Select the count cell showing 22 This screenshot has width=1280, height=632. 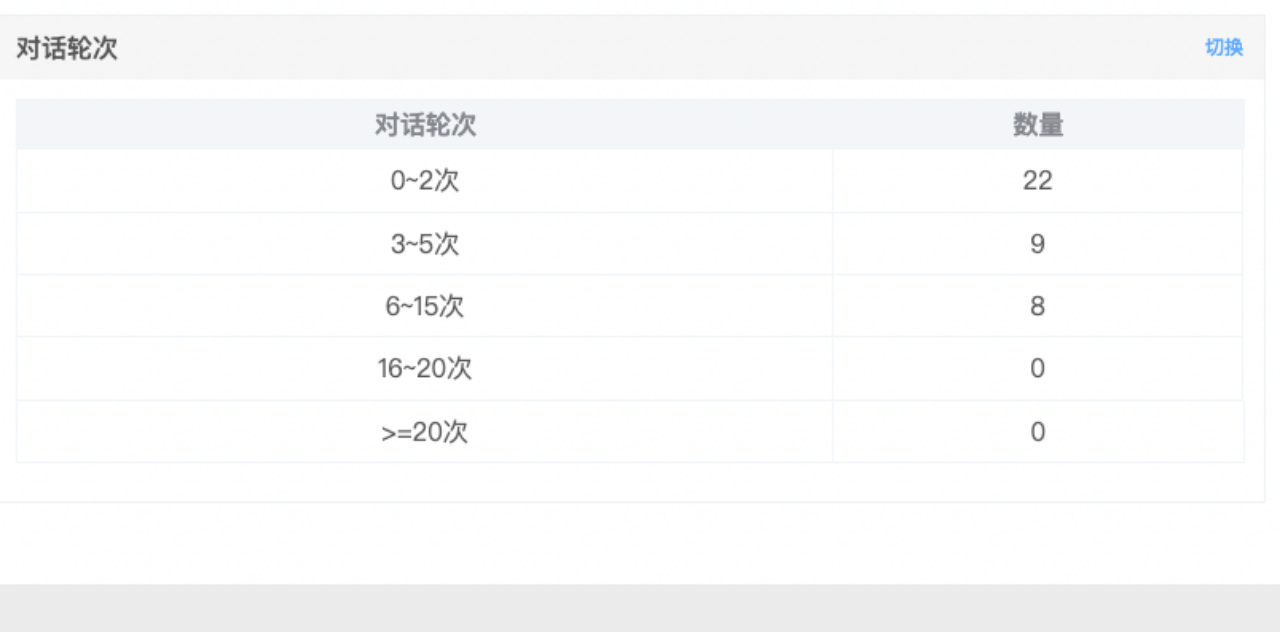pyautogui.click(x=1038, y=181)
